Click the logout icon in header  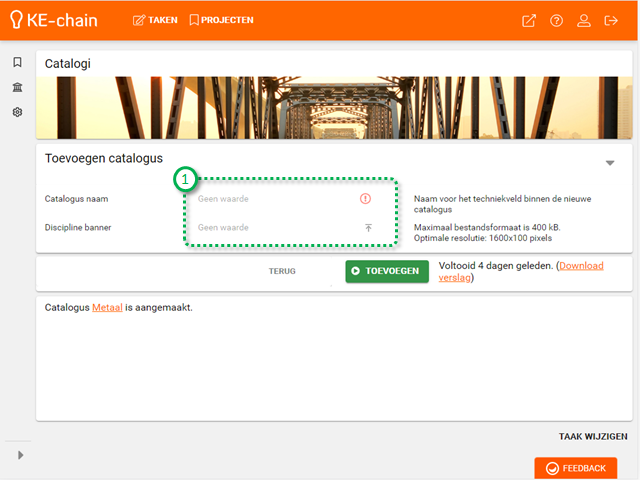(611, 20)
